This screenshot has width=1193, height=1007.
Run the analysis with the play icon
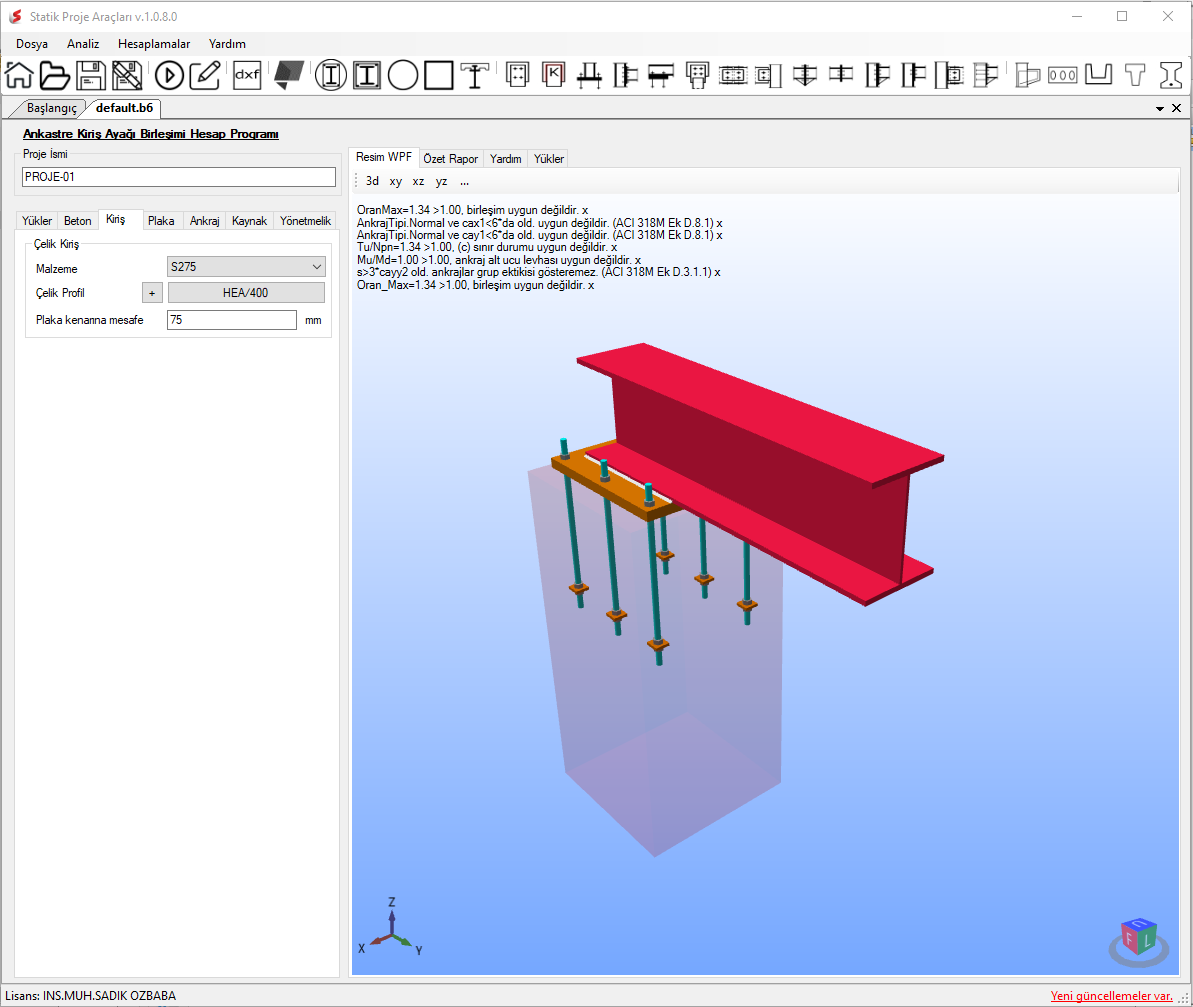point(169,75)
